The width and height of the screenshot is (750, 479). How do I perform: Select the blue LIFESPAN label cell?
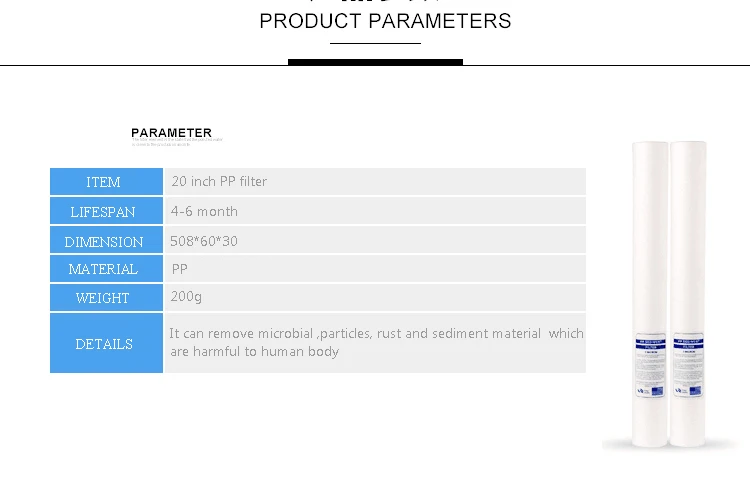pos(104,212)
